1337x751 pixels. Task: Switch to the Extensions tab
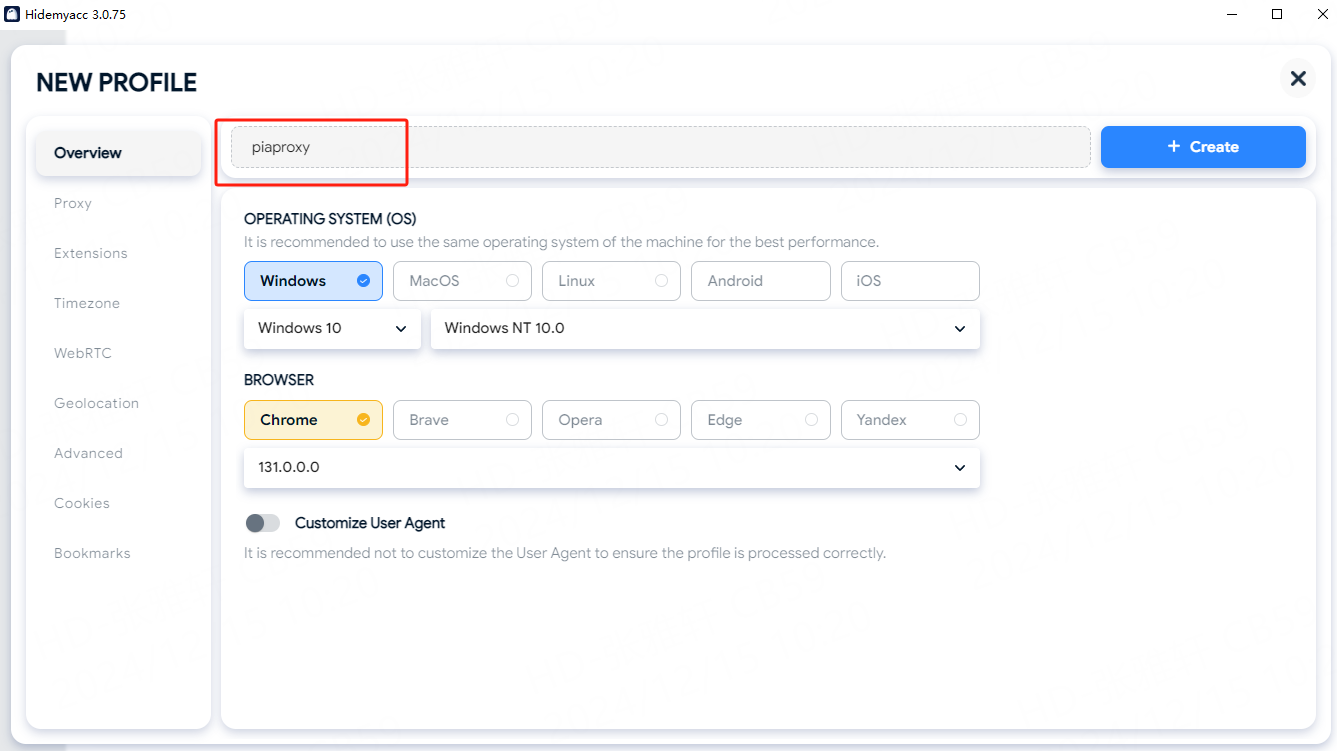[91, 253]
